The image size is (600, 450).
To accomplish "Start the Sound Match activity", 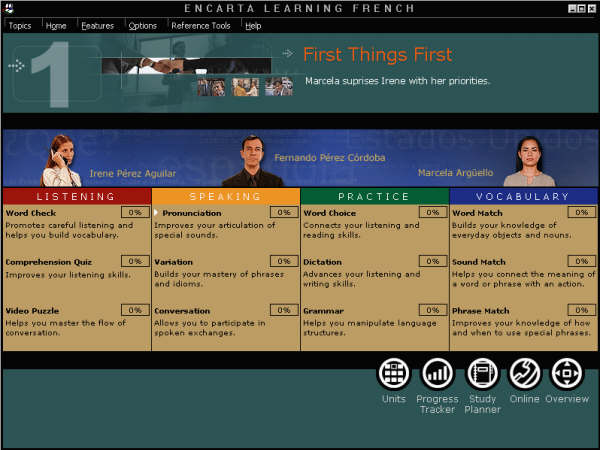I will [x=479, y=262].
